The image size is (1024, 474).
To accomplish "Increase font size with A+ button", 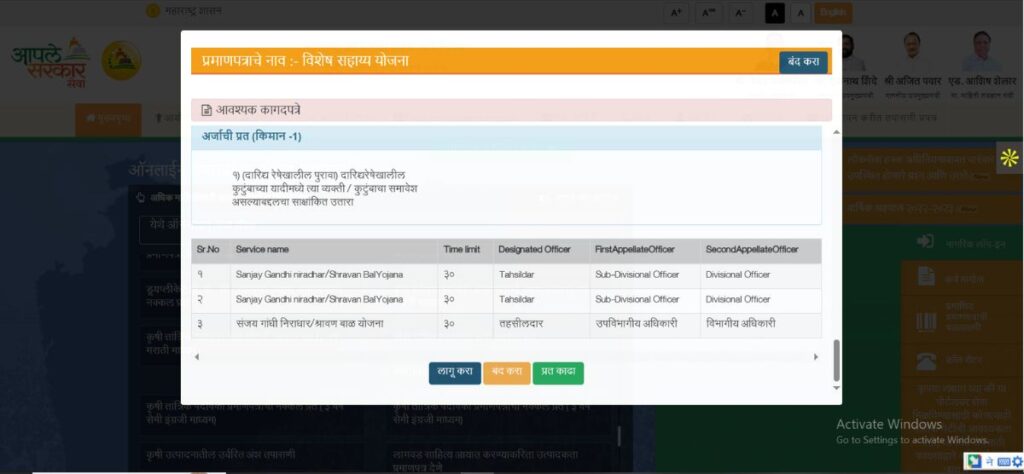I will [x=676, y=13].
